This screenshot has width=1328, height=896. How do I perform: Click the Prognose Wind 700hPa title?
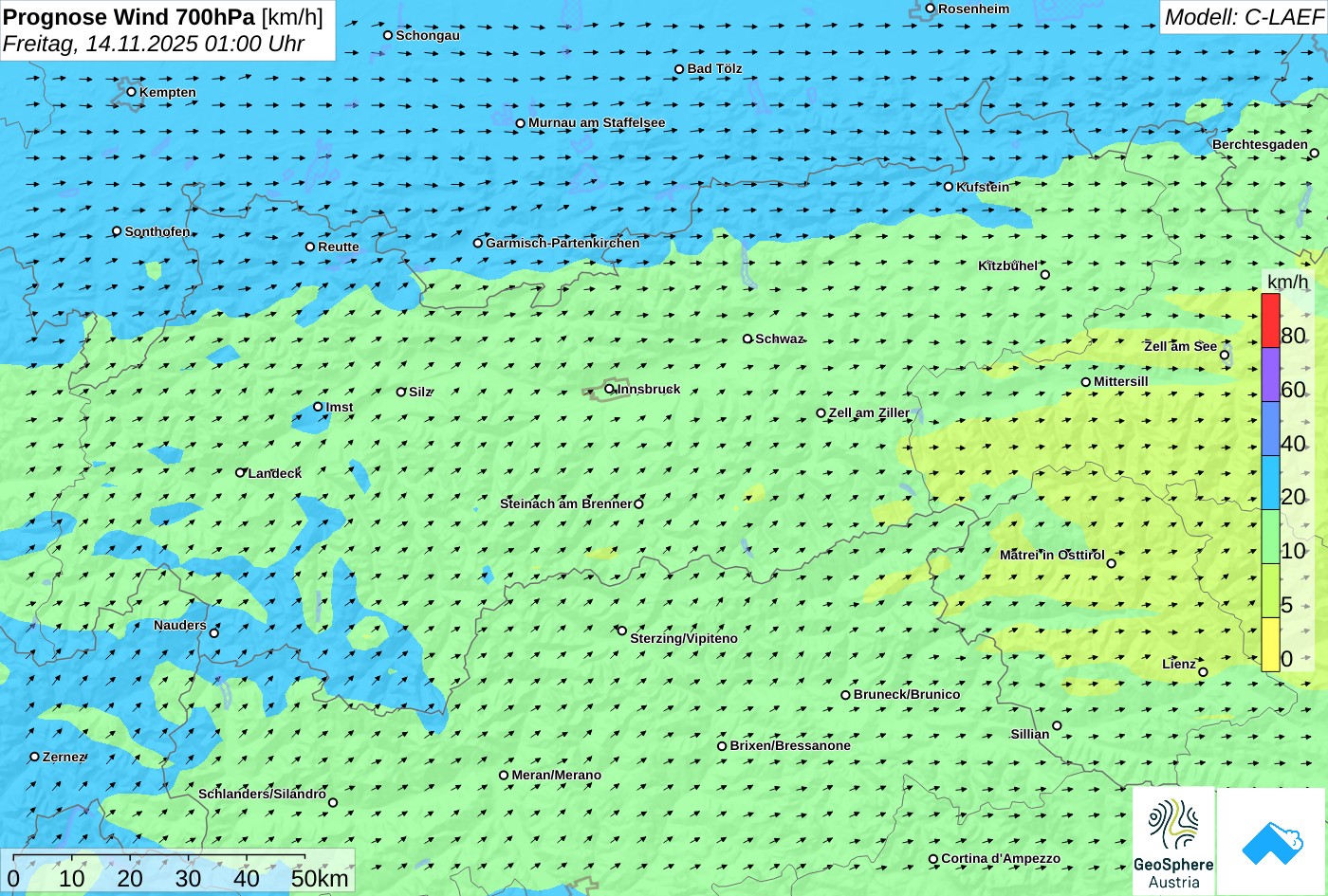tap(163, 16)
